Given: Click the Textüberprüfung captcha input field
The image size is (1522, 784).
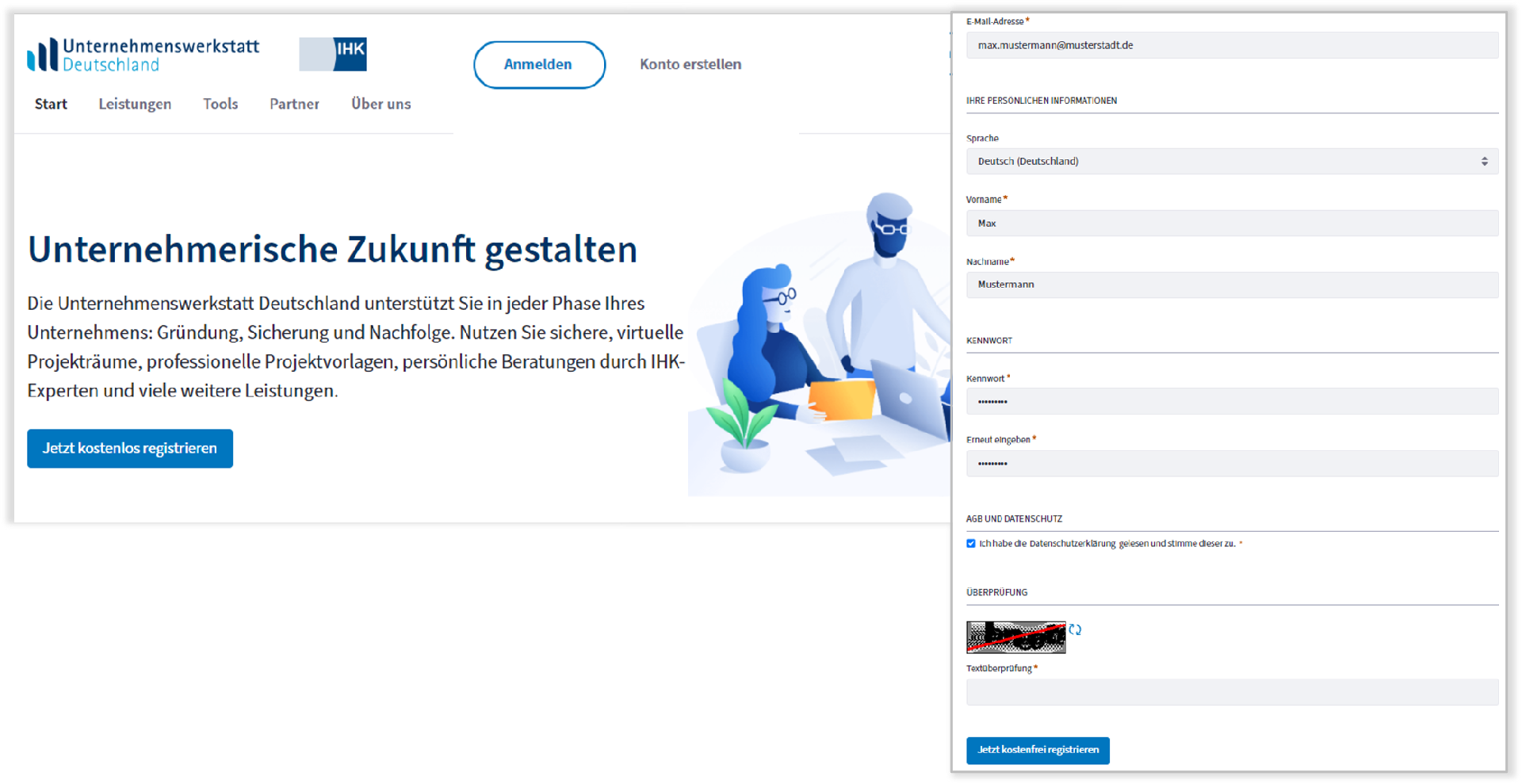Looking at the screenshot, I should click(1231, 692).
